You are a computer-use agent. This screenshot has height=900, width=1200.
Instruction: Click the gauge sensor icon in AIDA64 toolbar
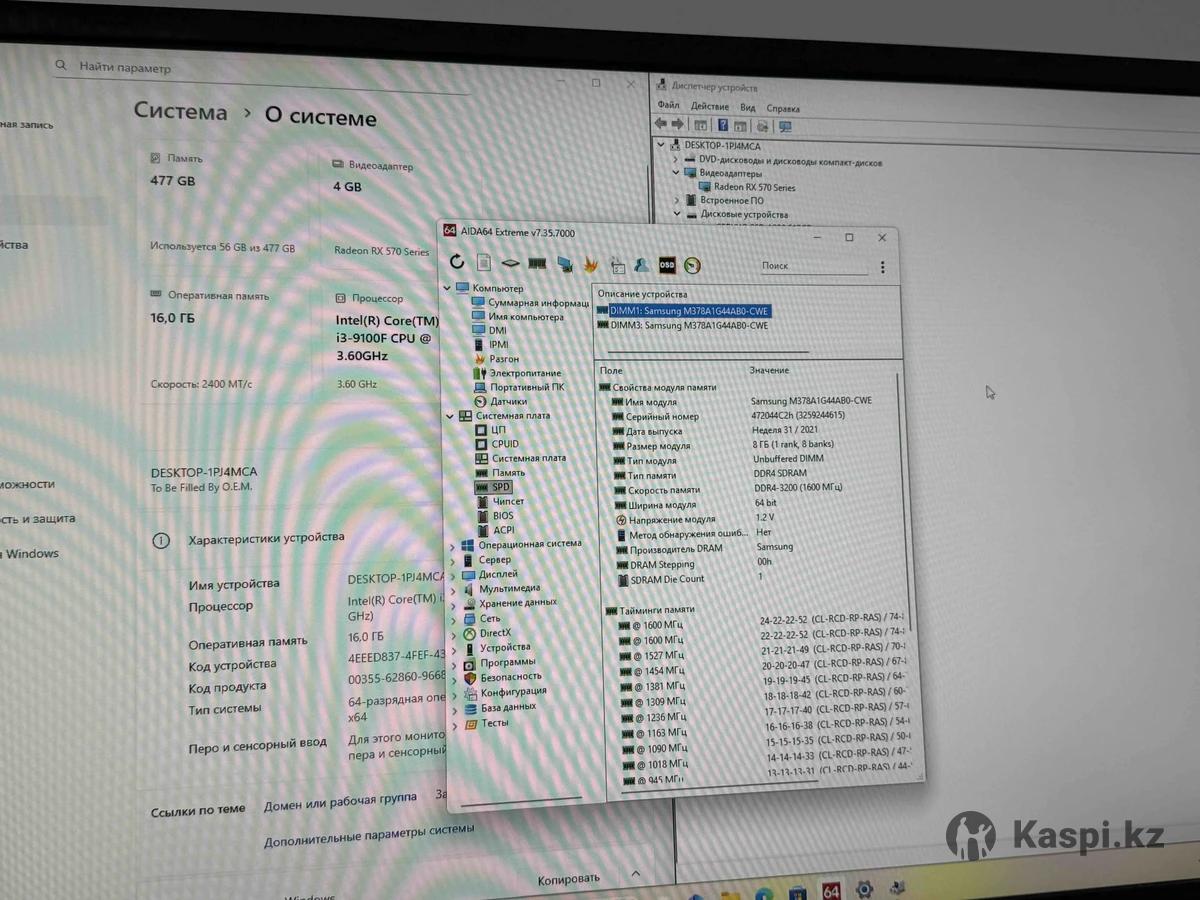[693, 265]
